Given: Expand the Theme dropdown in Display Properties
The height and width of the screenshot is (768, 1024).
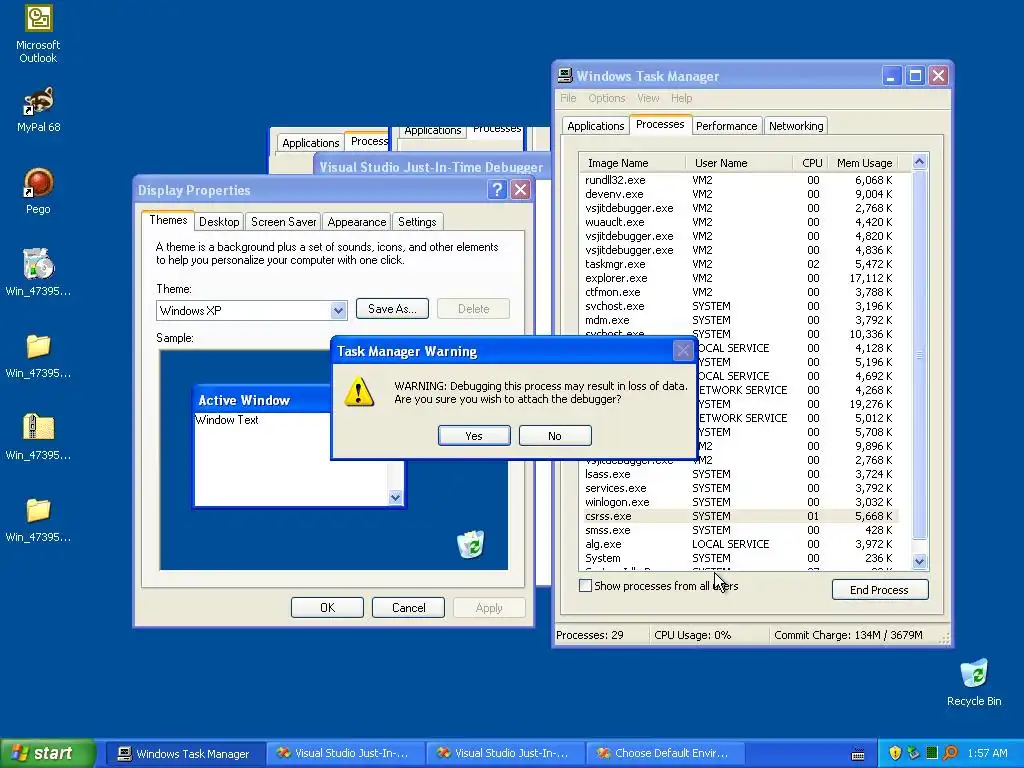Looking at the screenshot, I should 338,311.
